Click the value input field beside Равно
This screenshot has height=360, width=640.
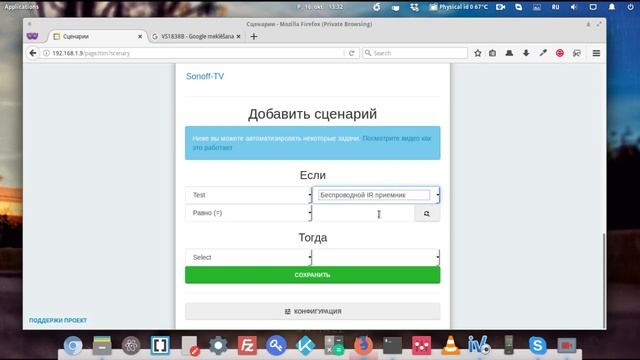[x=363, y=213]
